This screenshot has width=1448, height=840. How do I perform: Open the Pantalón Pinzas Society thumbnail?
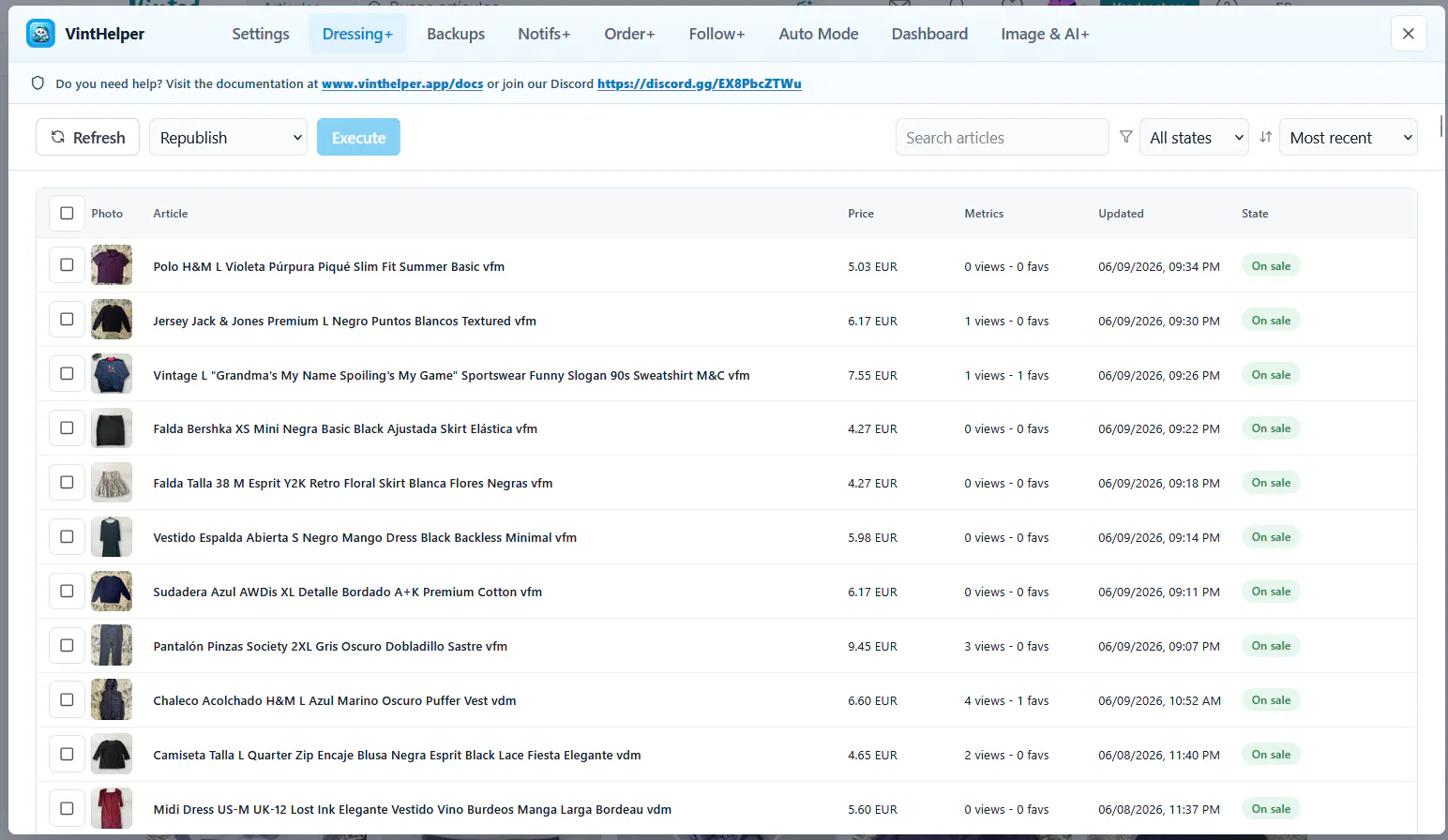[112, 646]
